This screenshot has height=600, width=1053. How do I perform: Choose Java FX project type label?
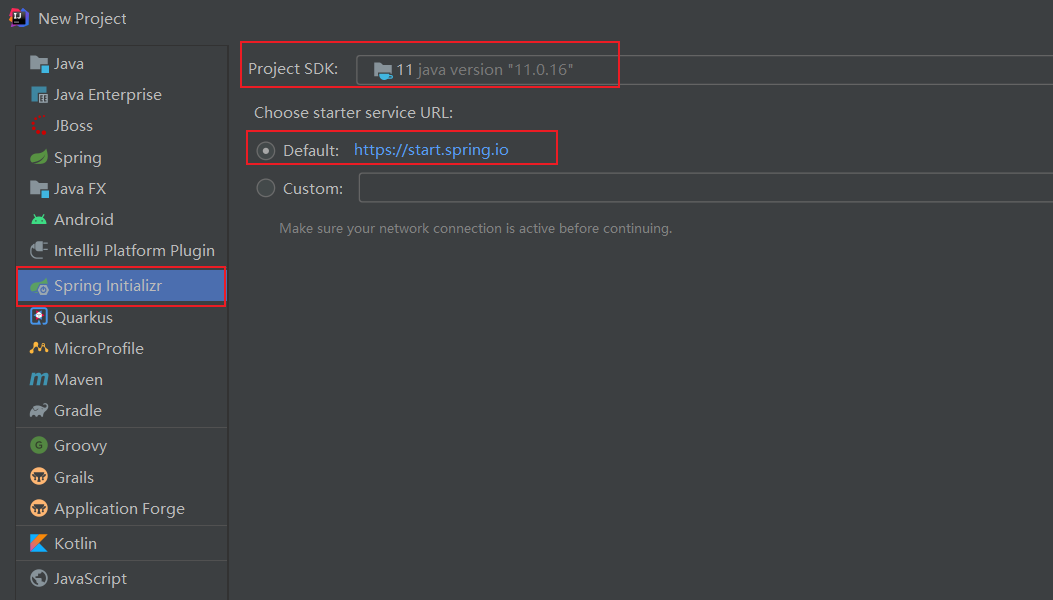tap(80, 189)
